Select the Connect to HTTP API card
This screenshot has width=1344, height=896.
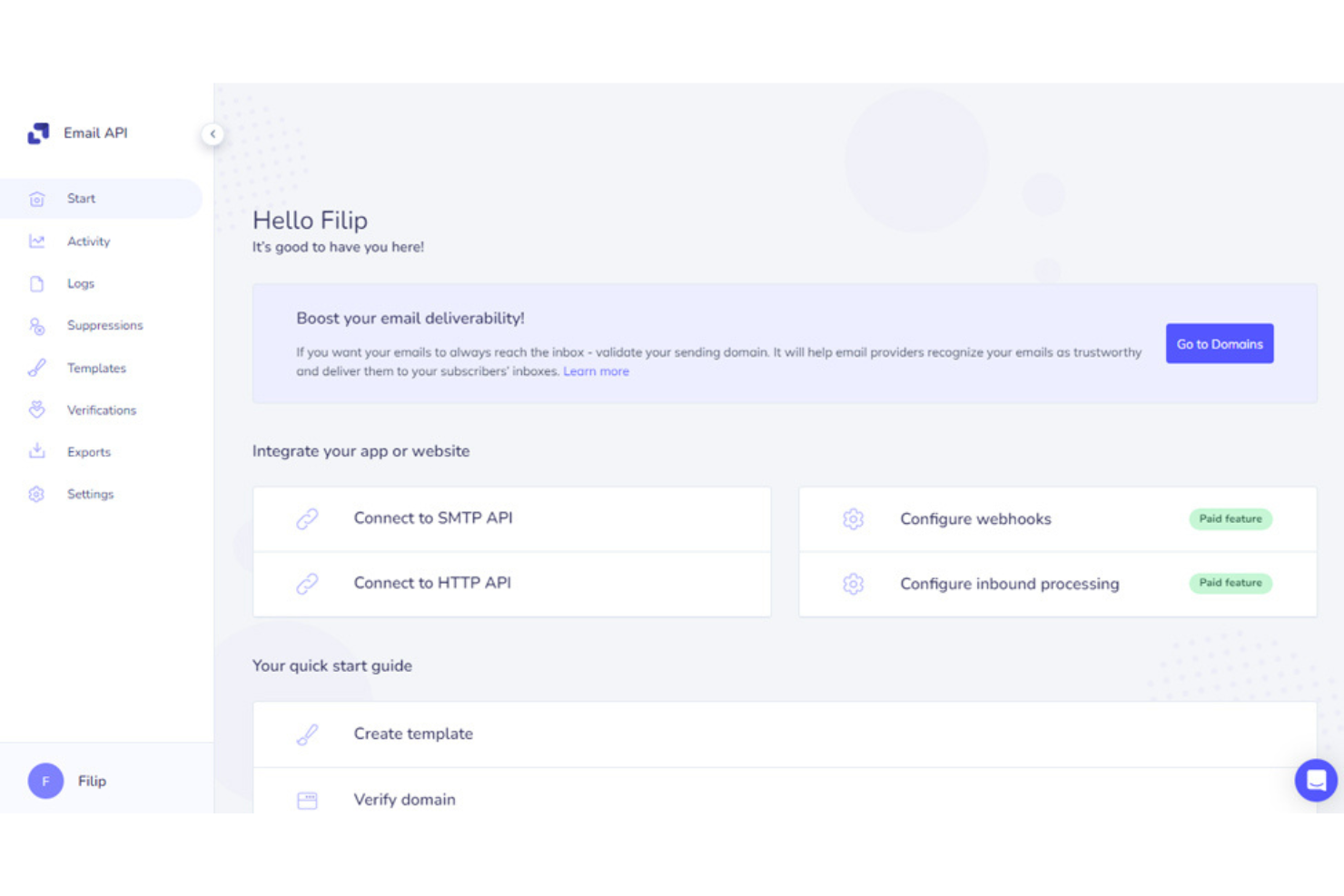(511, 584)
